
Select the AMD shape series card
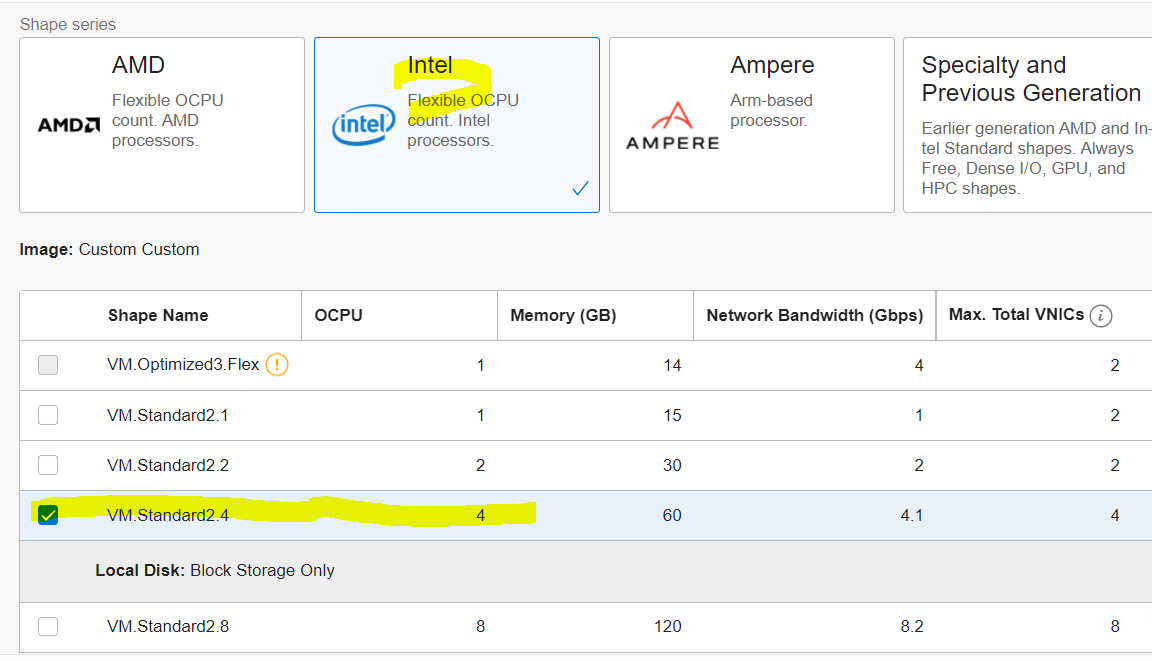pos(162,125)
